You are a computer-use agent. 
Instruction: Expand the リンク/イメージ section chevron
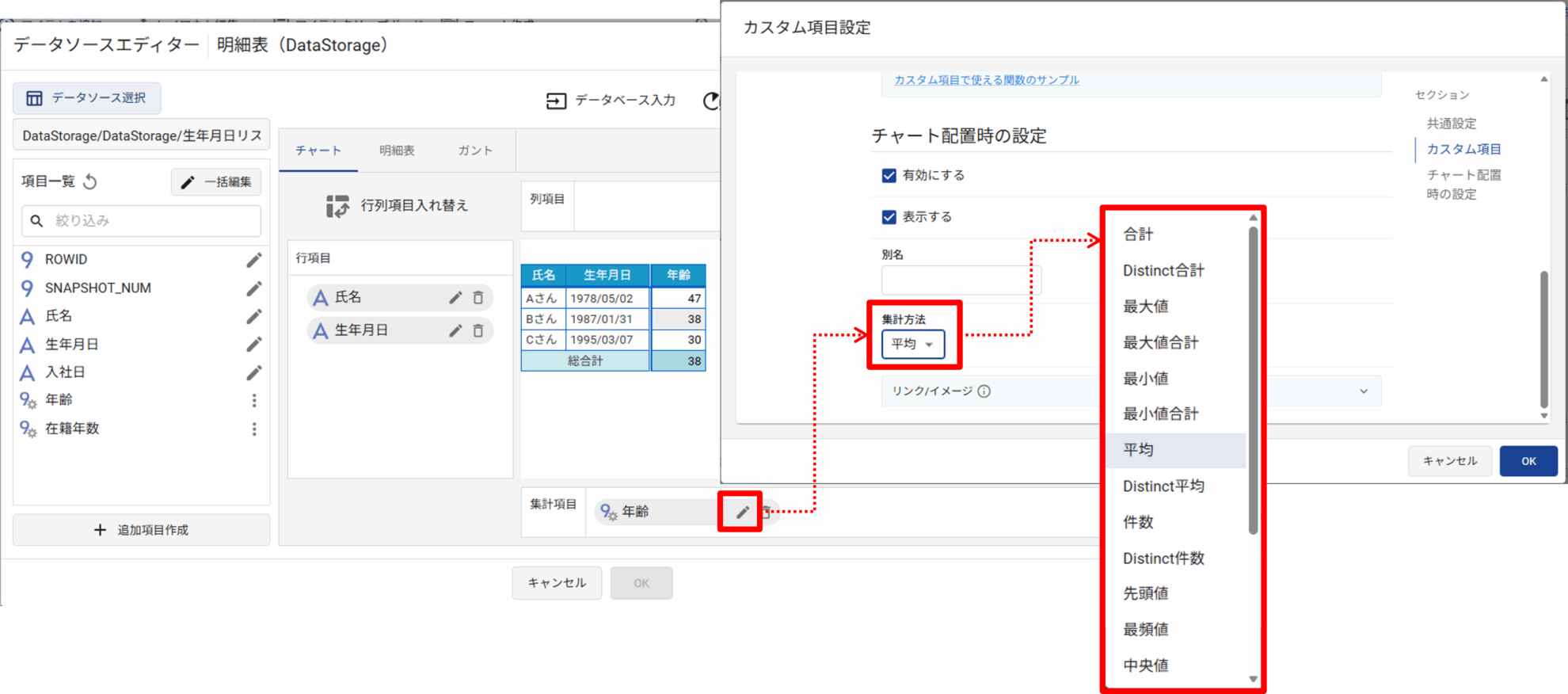click(1364, 391)
